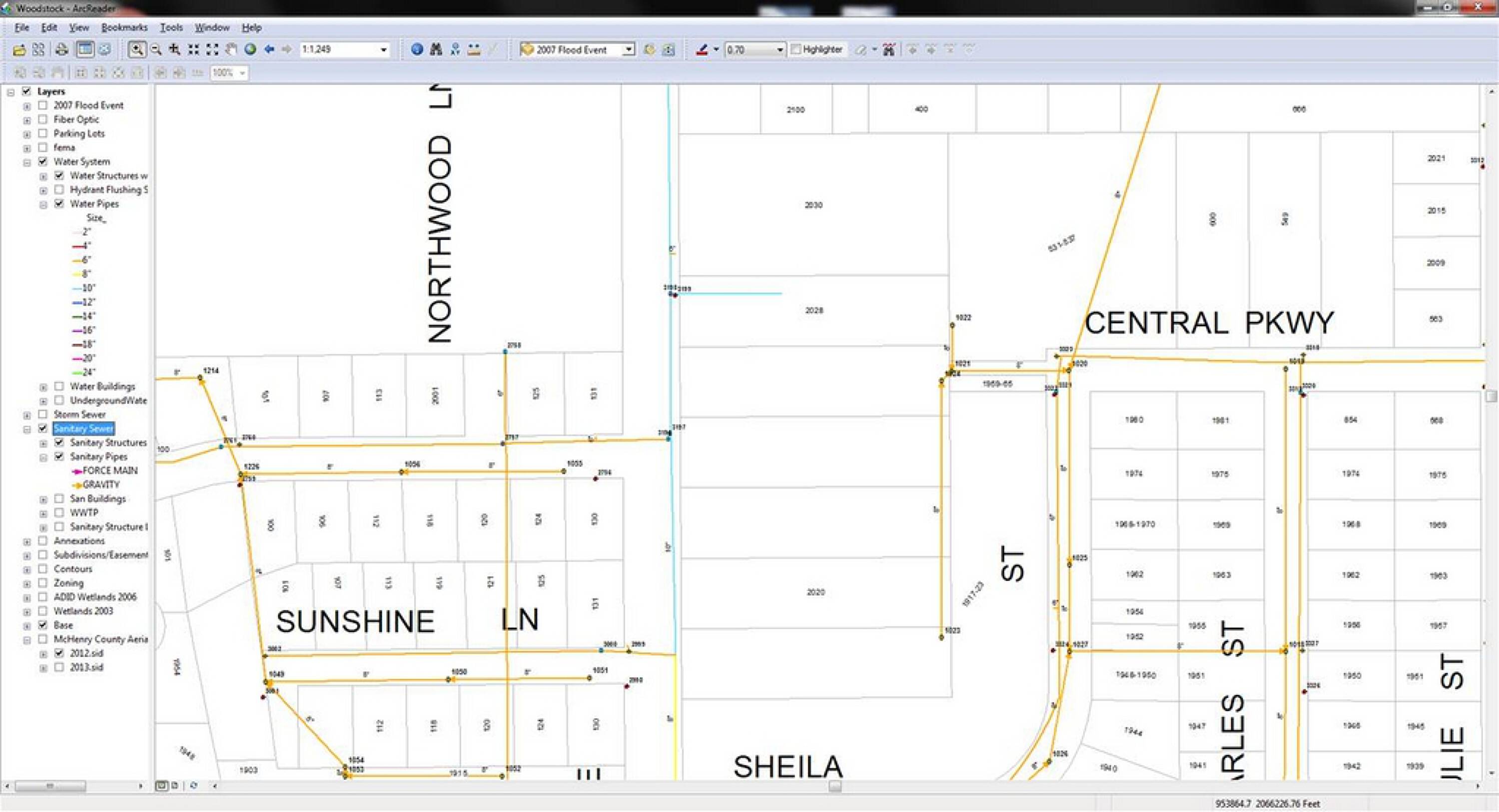Go back to previous extent arrow
This screenshot has height=812, width=1499.
click(269, 49)
